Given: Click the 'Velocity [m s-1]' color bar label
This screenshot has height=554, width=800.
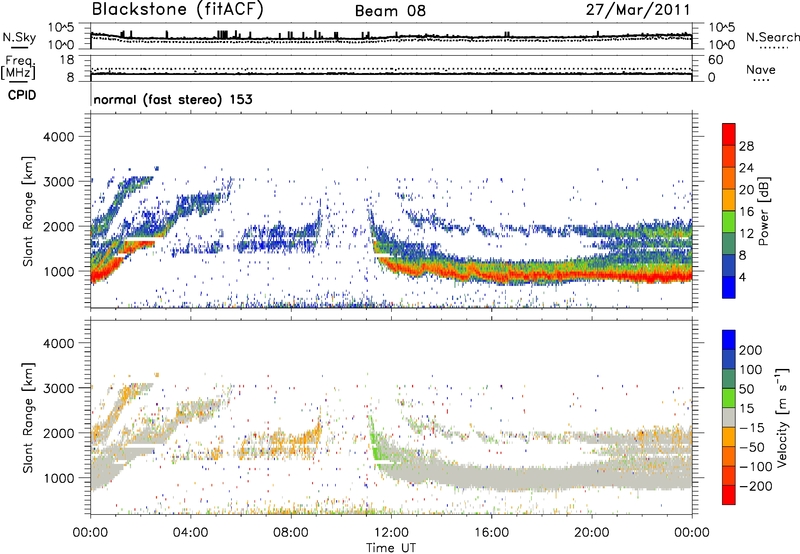Looking at the screenshot, I should pos(781,417).
